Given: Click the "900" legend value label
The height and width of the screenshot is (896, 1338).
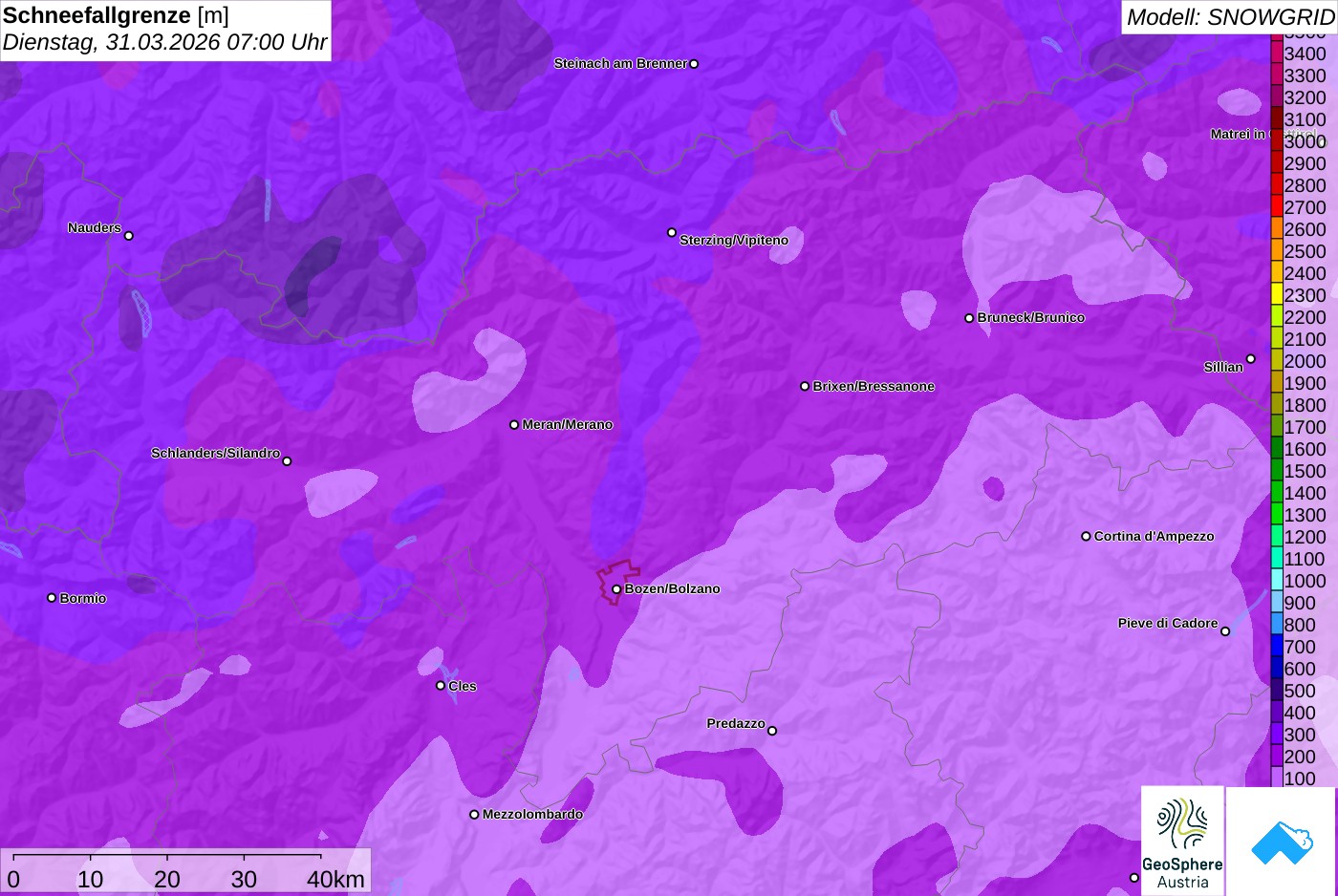Looking at the screenshot, I should [1300, 603].
